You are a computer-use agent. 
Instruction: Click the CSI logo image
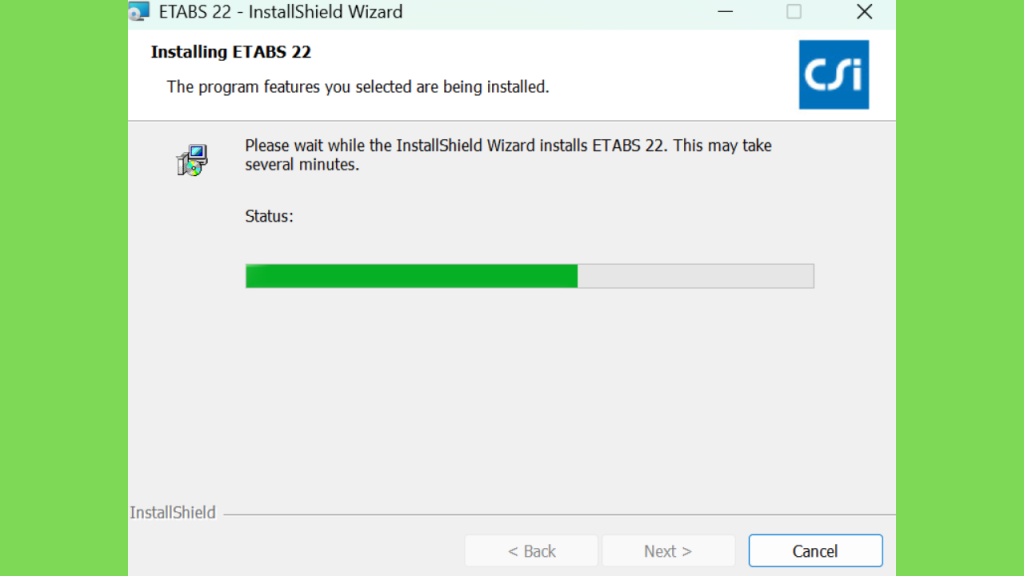click(833, 74)
